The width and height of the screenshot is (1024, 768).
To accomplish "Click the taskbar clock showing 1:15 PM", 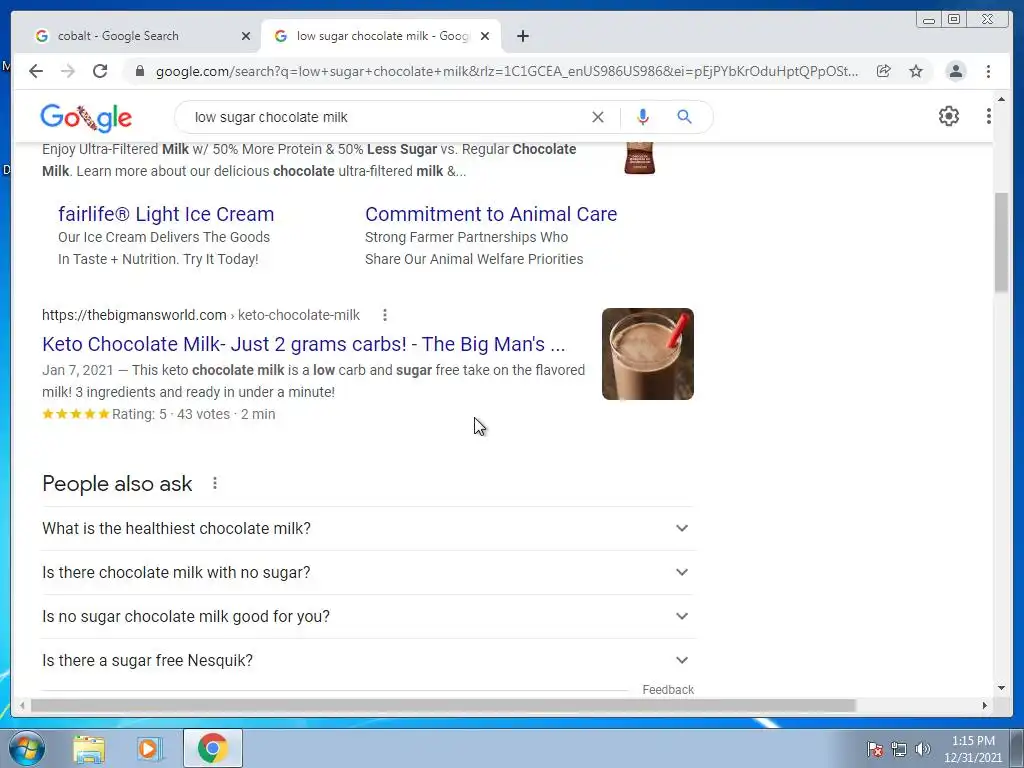I will 972,749.
